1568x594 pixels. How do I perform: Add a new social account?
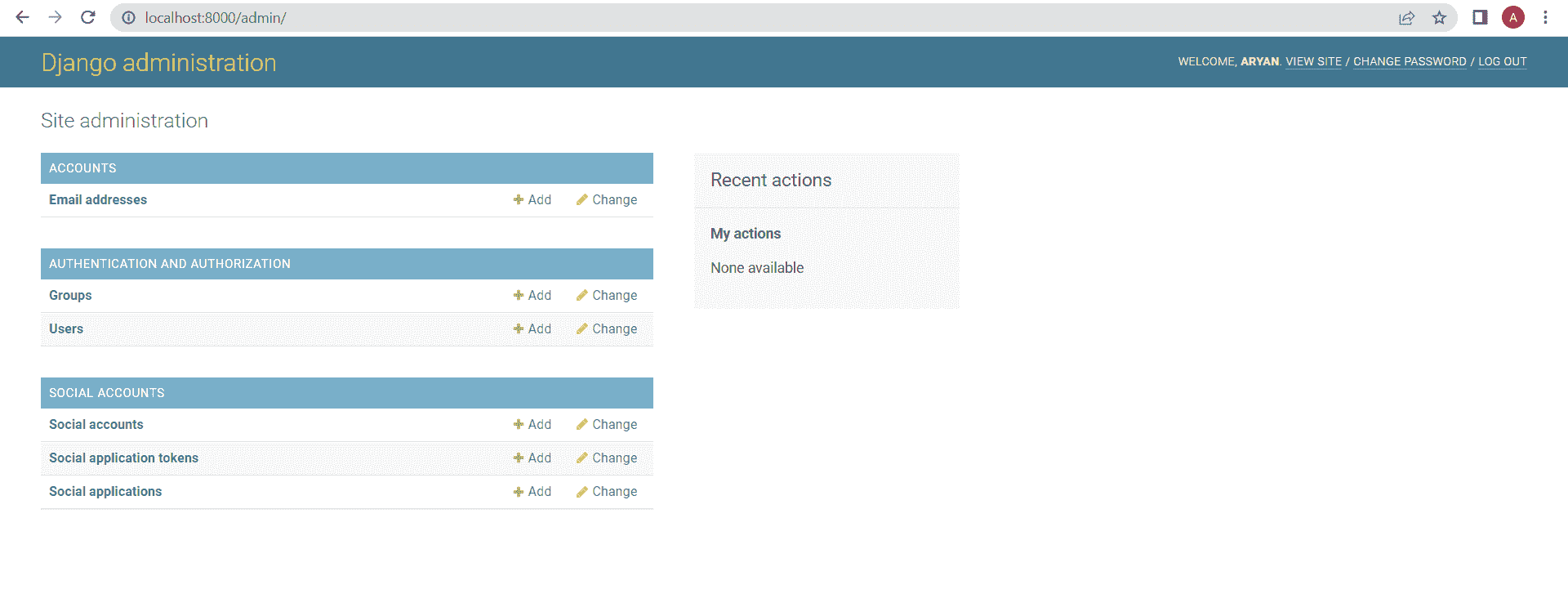pyautogui.click(x=532, y=424)
